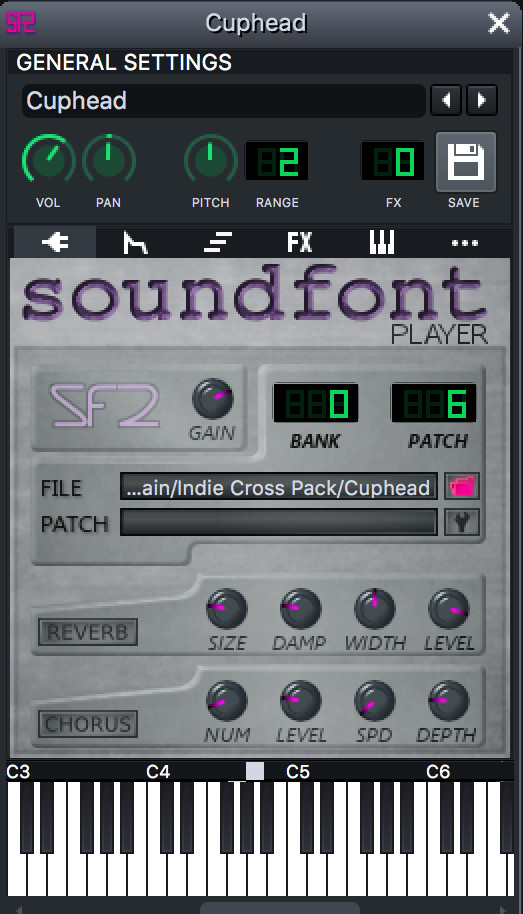
Task: Adjust the reverb LEVEL knob
Action: coord(448,608)
